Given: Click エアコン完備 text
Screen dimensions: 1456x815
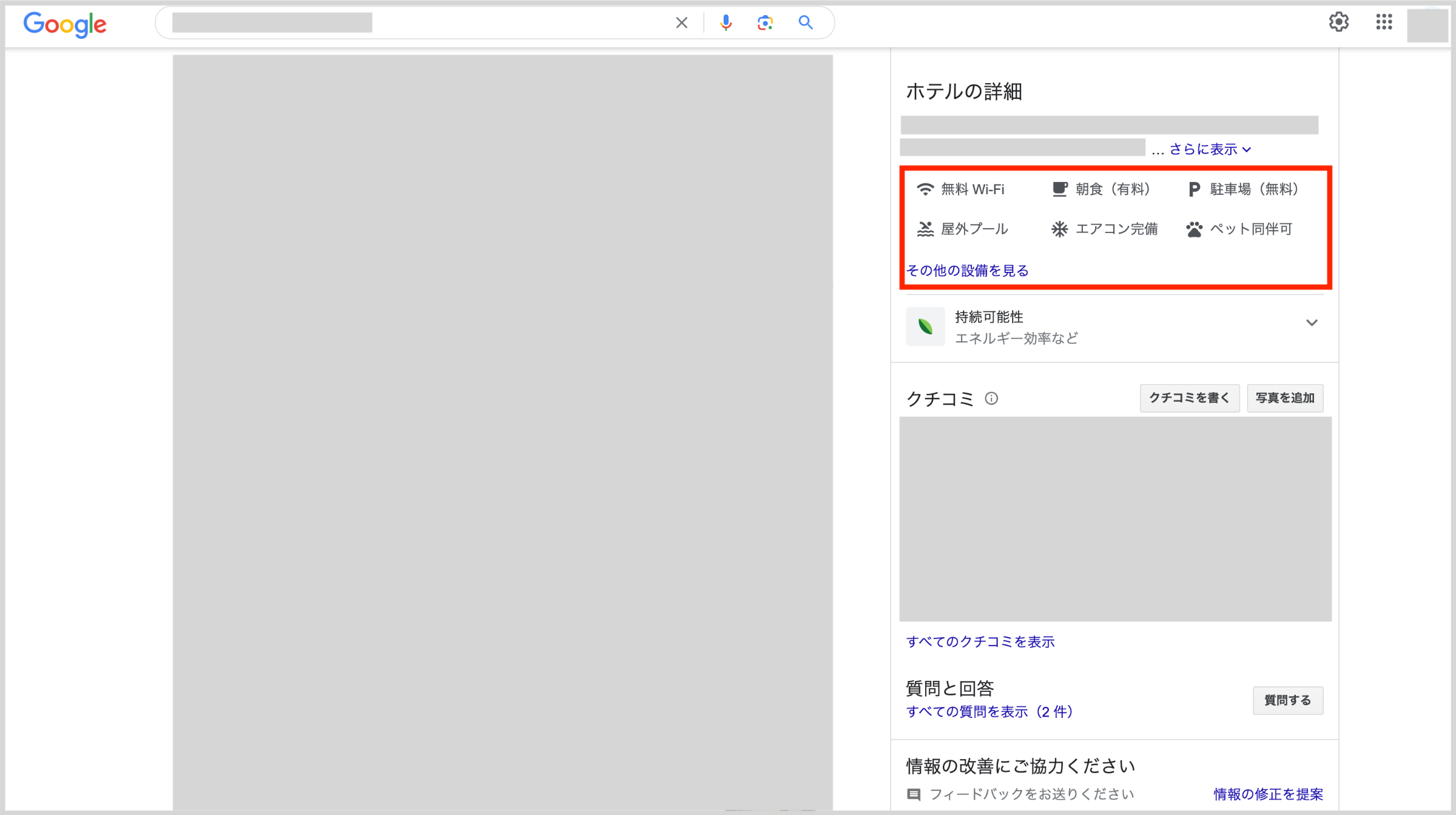Looking at the screenshot, I should 1116,229.
